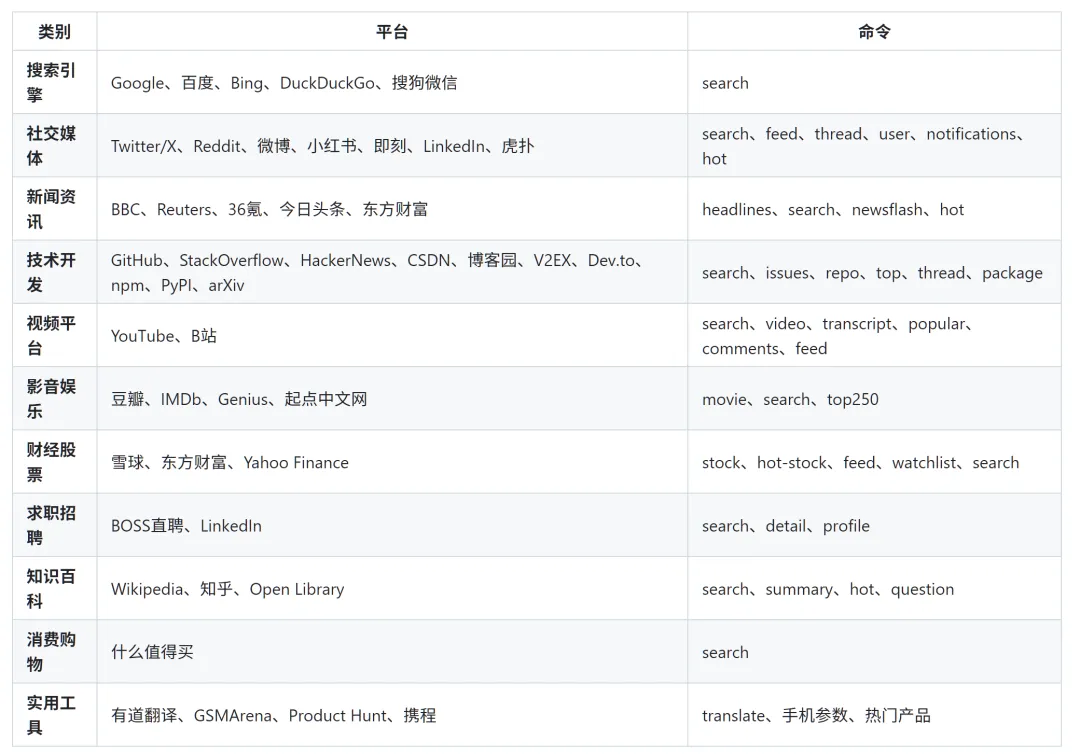Click the platform cell starting with GitHub、StackOverflow
The height and width of the screenshot is (754, 1080).
coord(392,273)
